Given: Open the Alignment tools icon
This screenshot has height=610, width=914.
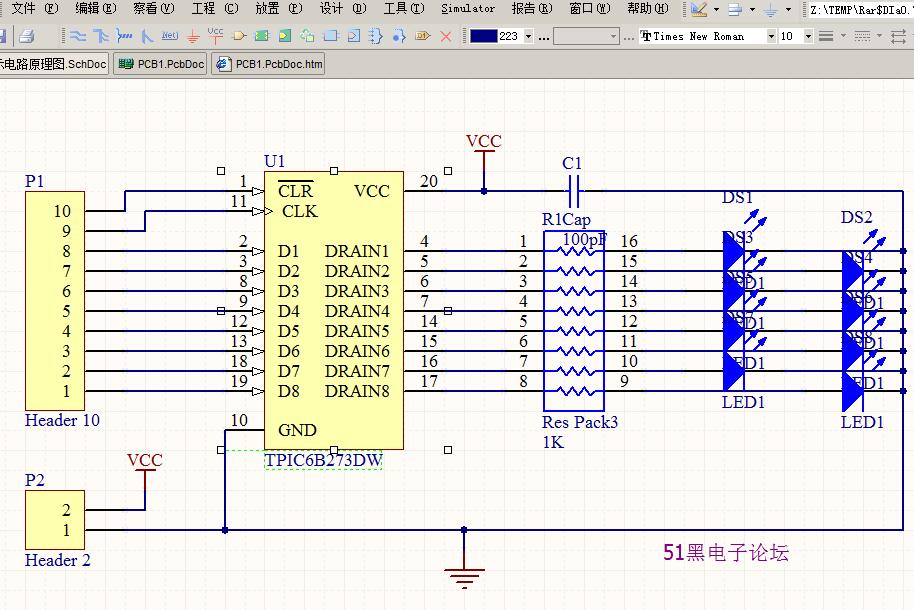Looking at the screenshot, I should [x=735, y=9].
